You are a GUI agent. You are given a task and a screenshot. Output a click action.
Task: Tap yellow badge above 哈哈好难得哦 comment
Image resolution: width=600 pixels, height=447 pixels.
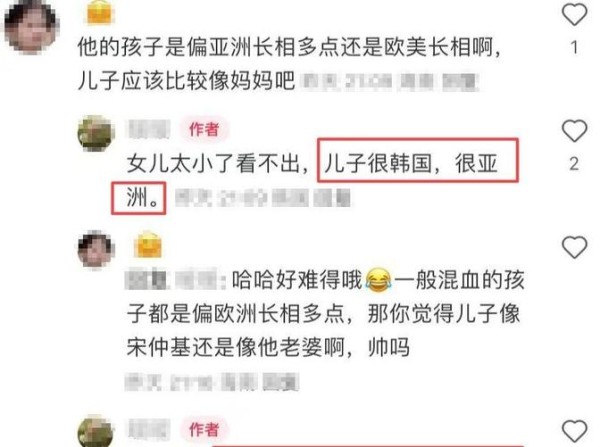coord(148,245)
